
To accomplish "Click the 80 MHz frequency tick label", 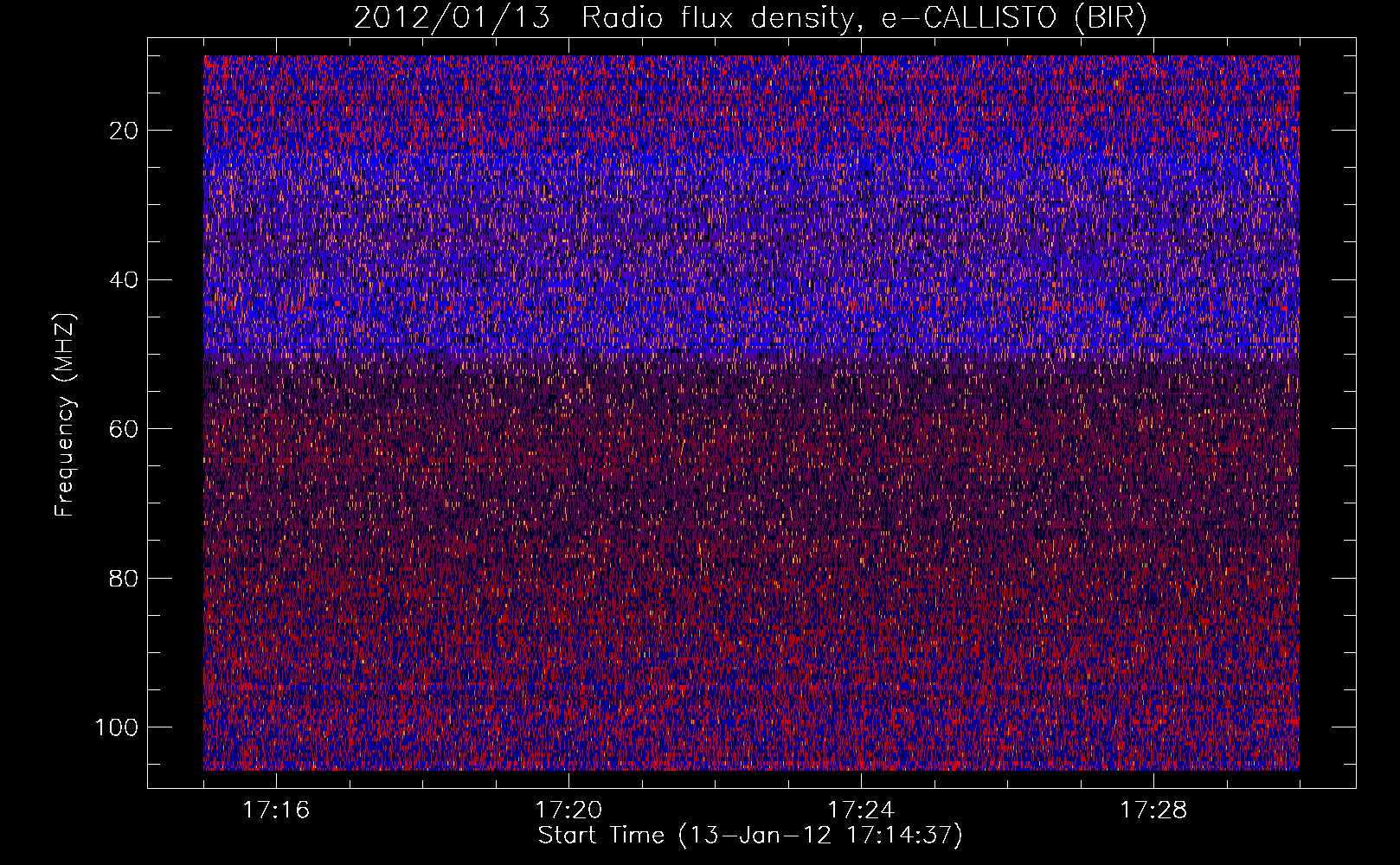I will click(125, 578).
